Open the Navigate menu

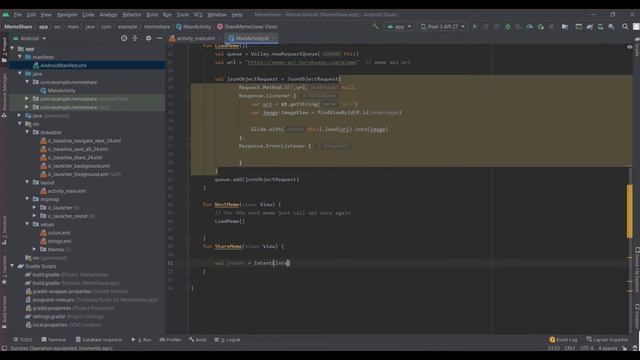point(67,15)
